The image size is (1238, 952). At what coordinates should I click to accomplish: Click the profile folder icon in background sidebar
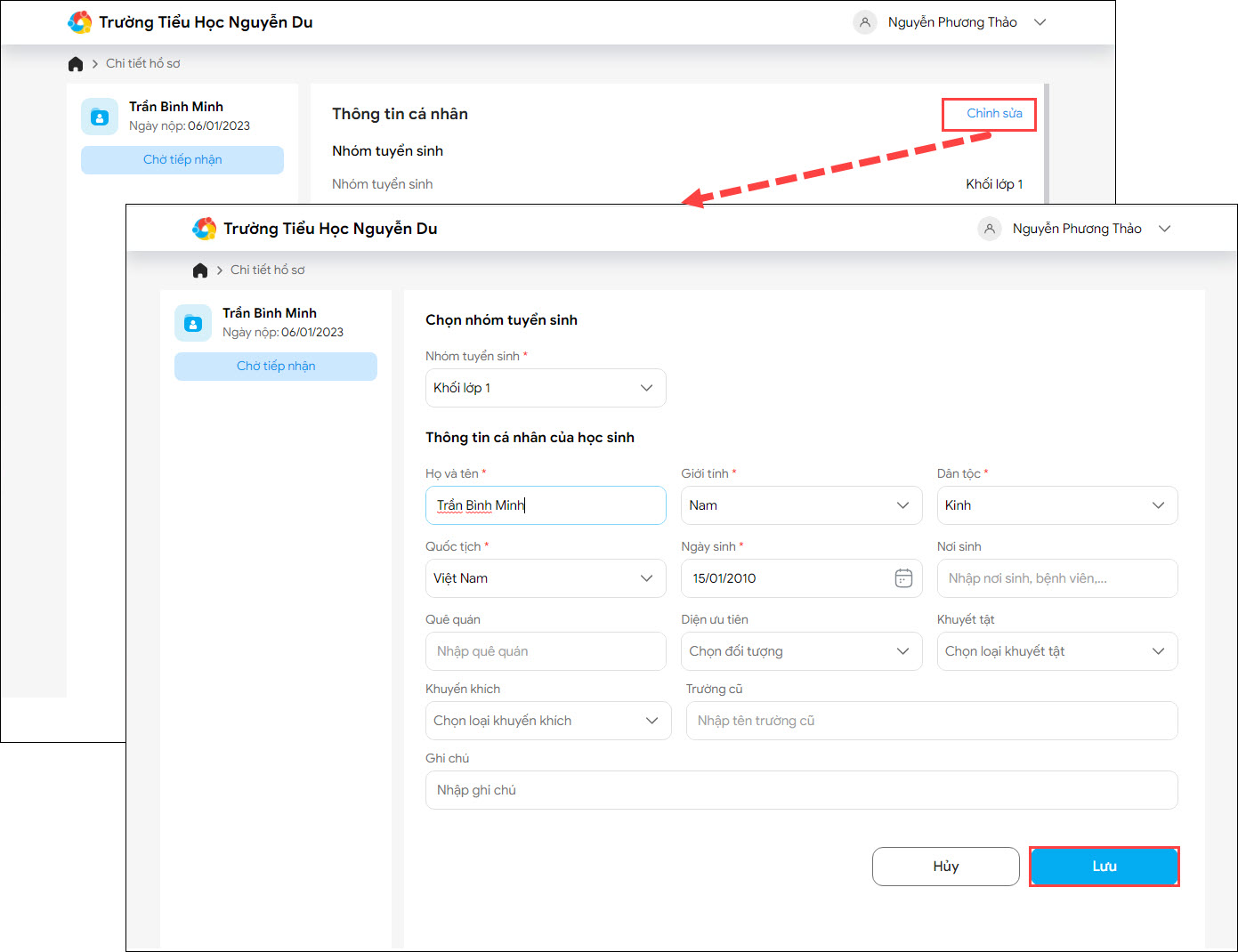[x=100, y=117]
